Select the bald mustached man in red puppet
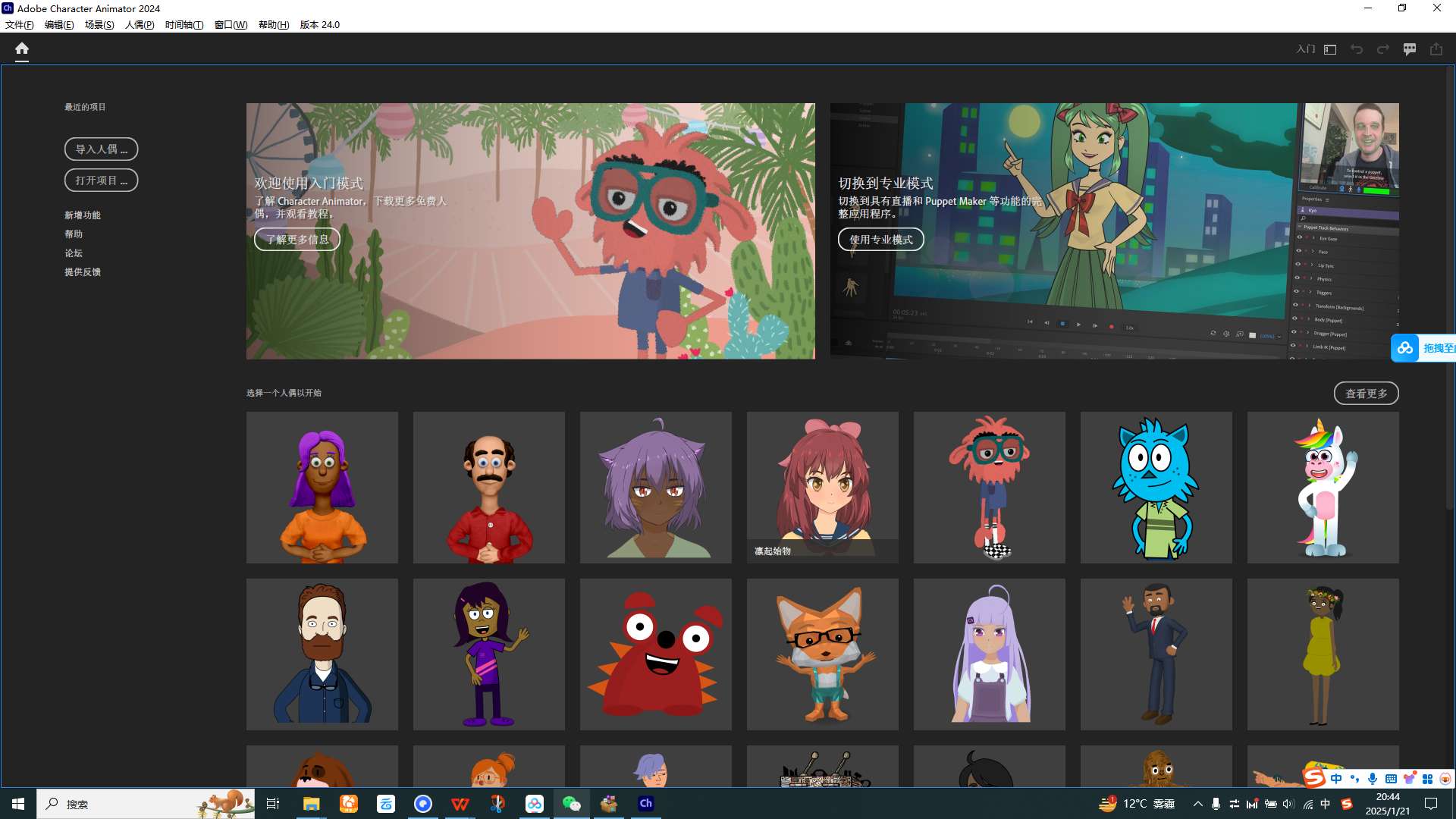The width and height of the screenshot is (1456, 819). click(489, 488)
